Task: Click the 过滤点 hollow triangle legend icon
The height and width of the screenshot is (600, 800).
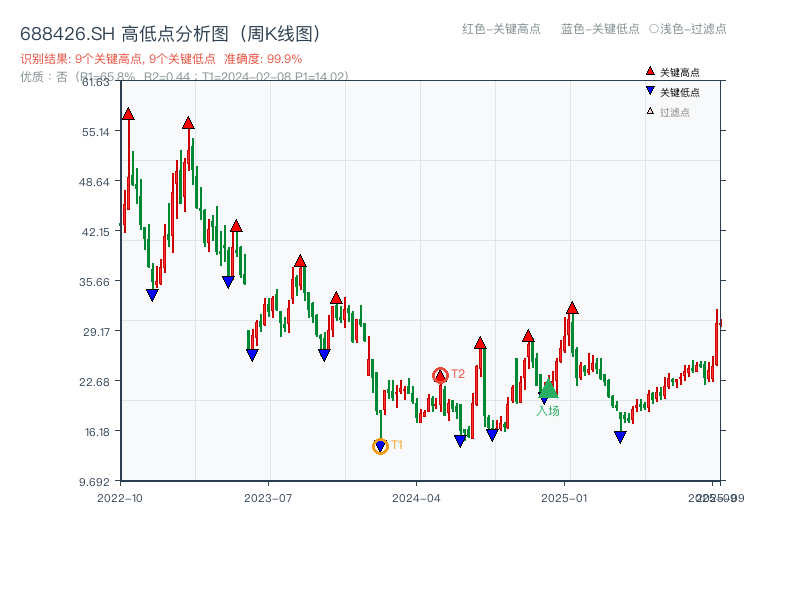Action: 650,111
